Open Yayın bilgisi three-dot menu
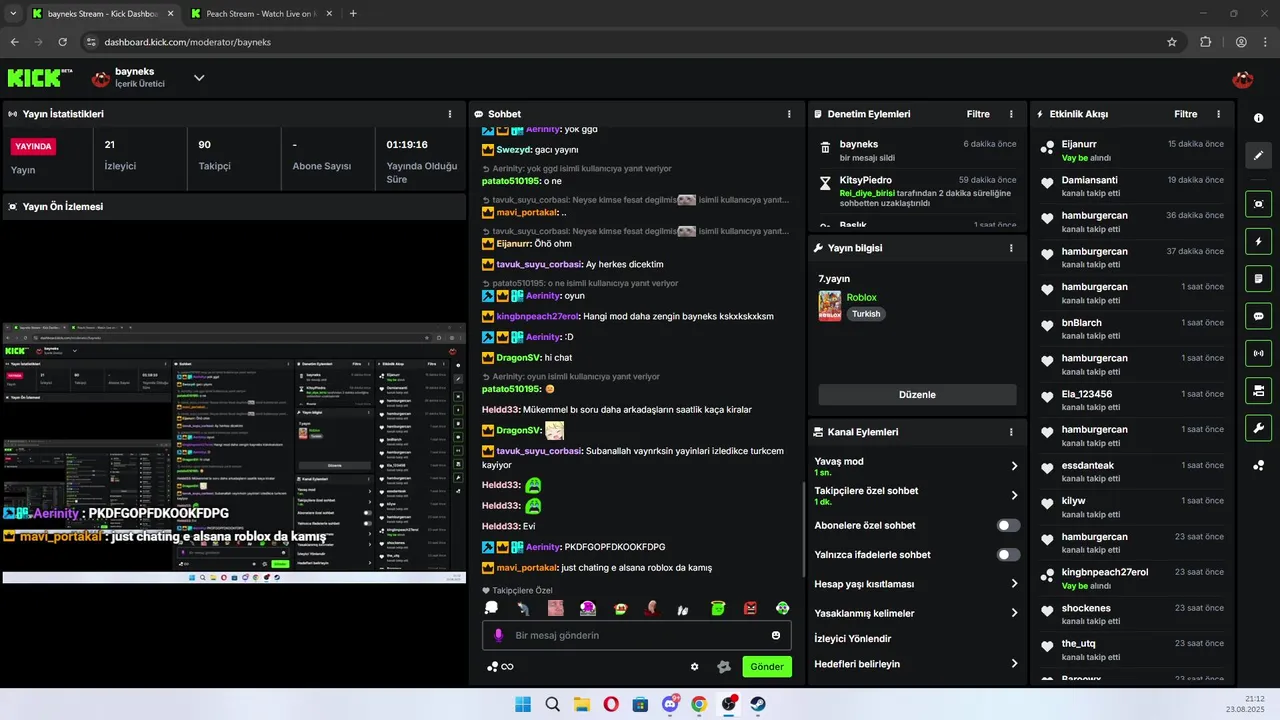The image size is (1280, 720). (x=1011, y=248)
